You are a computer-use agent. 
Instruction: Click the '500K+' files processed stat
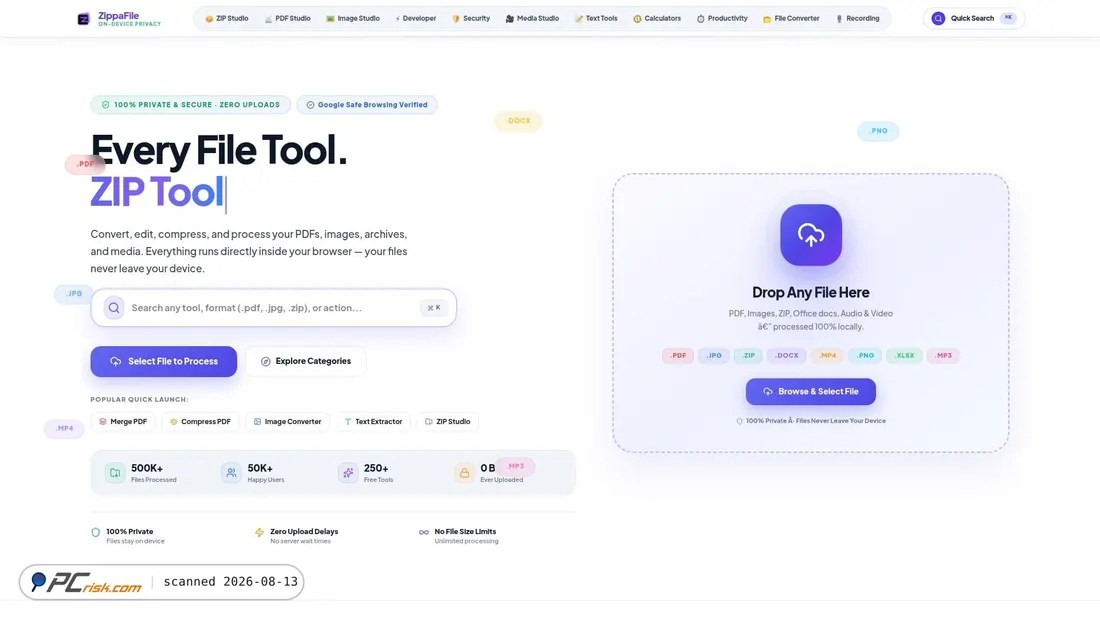point(147,468)
